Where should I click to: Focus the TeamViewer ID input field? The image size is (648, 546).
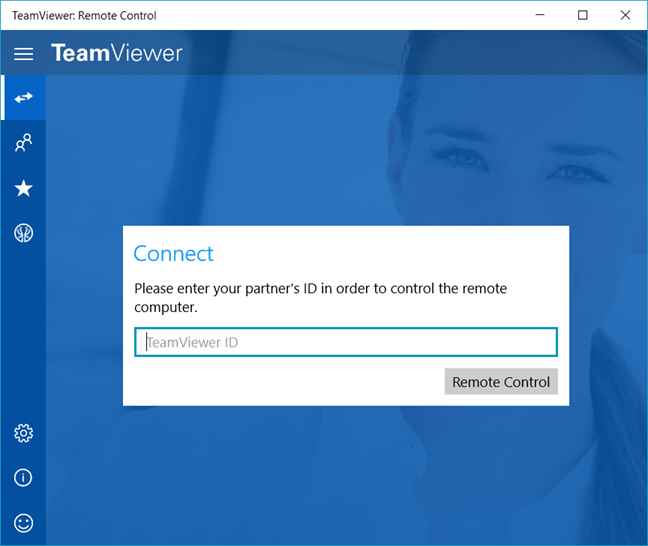tap(346, 342)
